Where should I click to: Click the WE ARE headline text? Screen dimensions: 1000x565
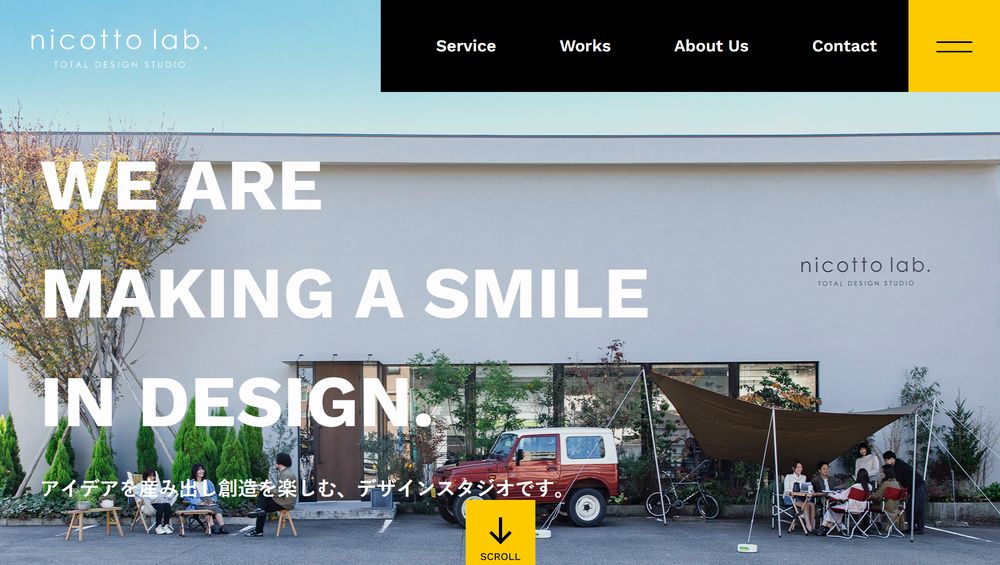coord(182,186)
